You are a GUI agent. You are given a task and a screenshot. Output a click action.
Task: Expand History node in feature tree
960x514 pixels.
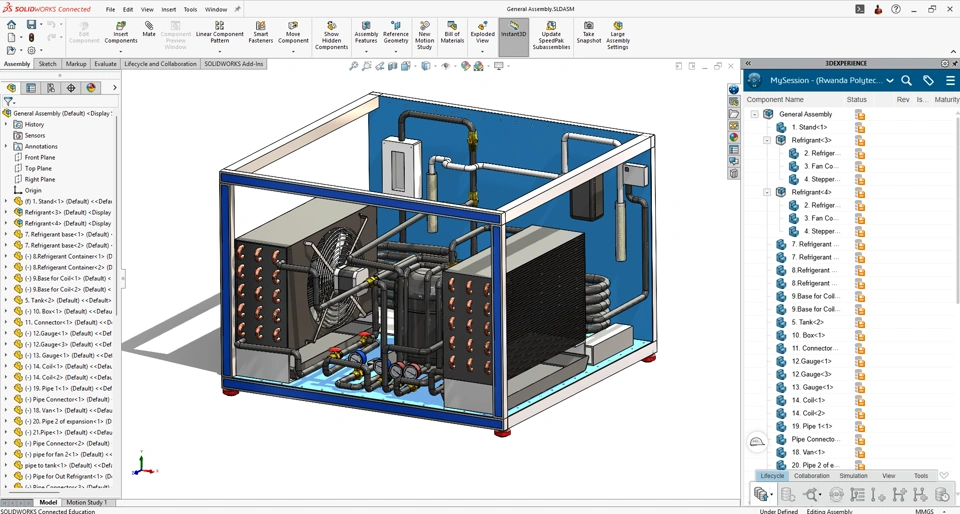coord(6,124)
